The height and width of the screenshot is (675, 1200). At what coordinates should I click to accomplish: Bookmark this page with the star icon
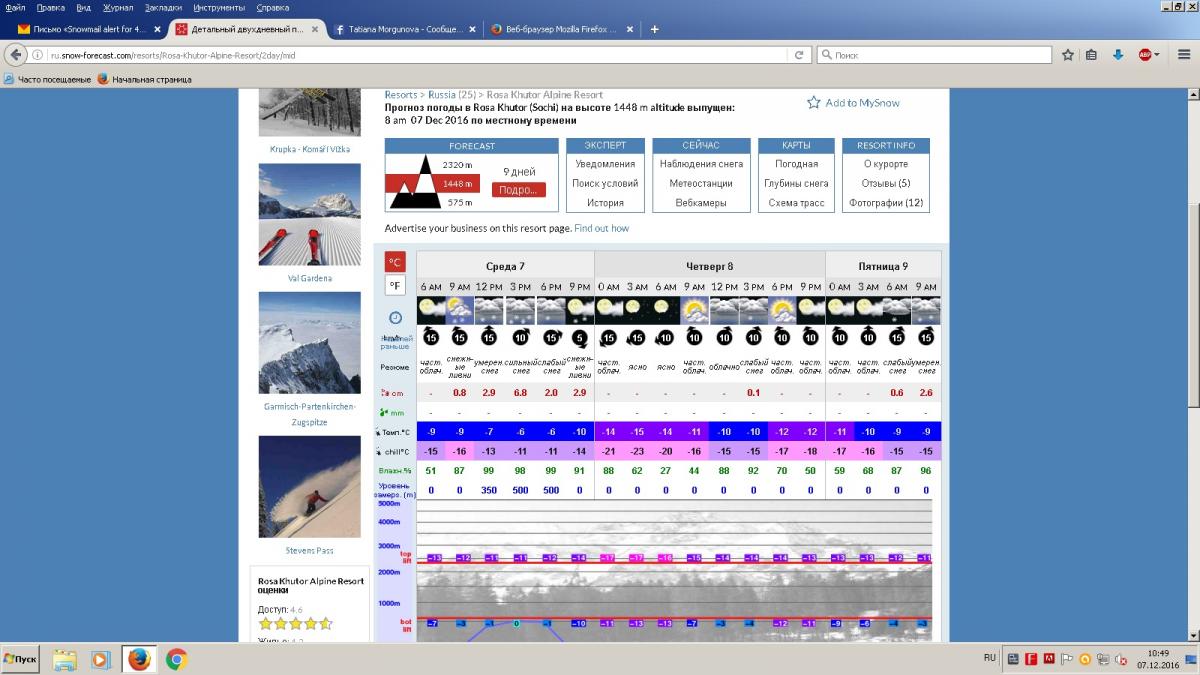[1067, 55]
